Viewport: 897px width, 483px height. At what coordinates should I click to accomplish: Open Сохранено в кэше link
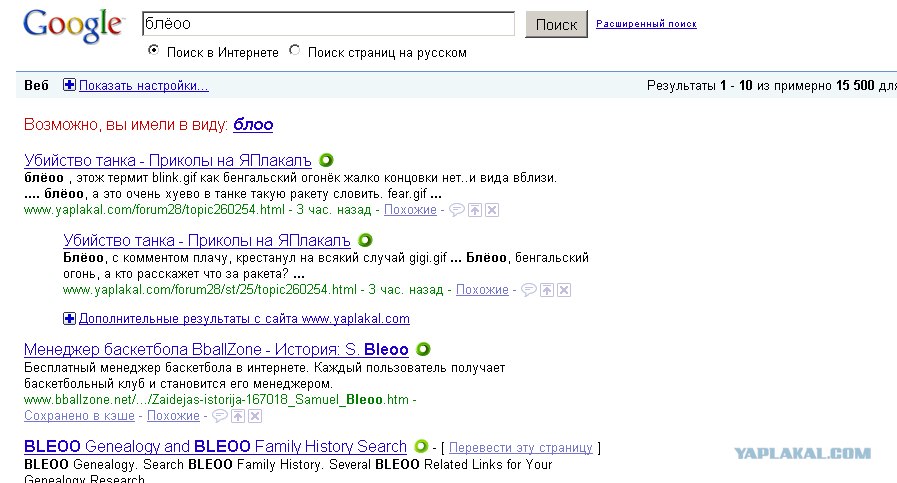click(80, 416)
